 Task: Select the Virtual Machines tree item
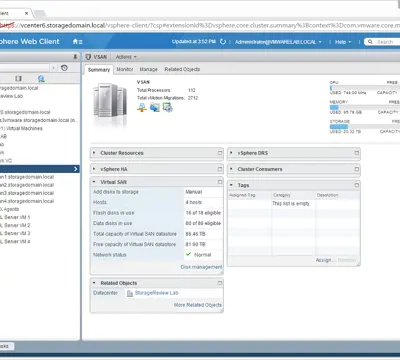tap(22, 128)
